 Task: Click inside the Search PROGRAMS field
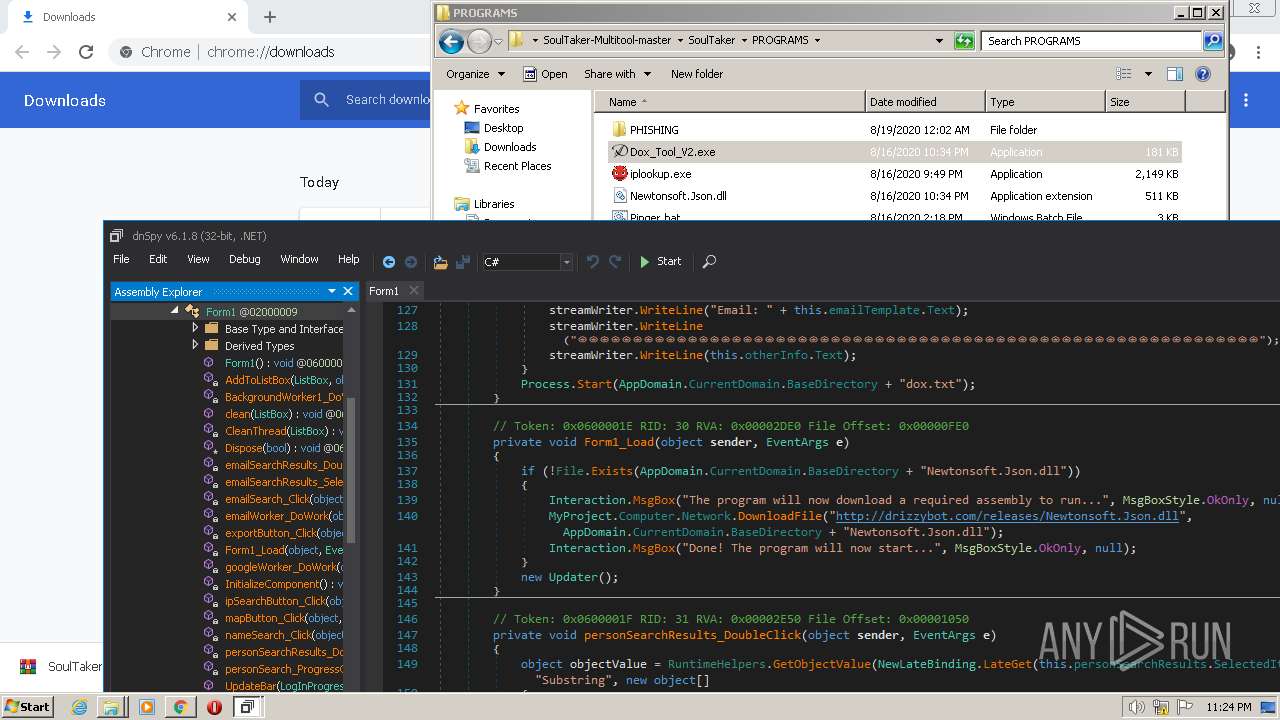point(1091,41)
